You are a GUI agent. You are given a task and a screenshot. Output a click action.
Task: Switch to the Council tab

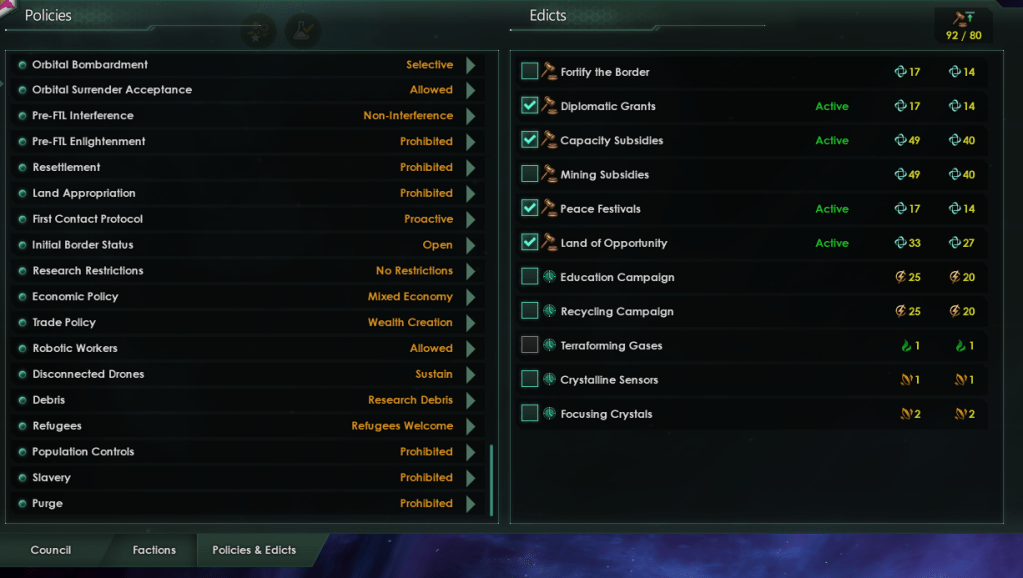(51, 550)
